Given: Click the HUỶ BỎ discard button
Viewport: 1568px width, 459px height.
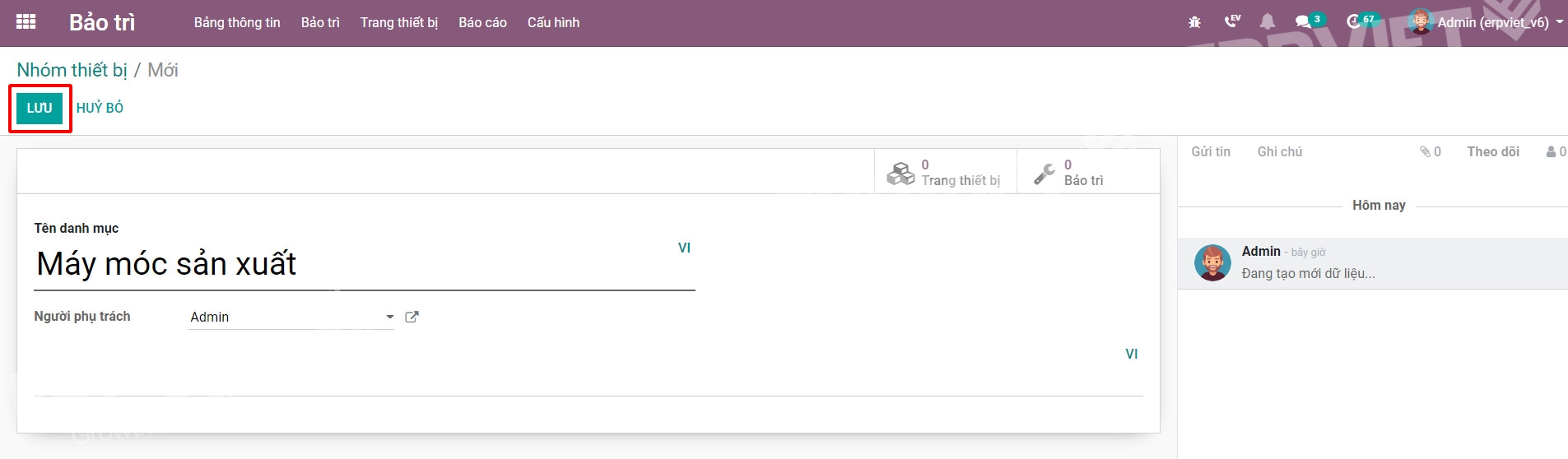Looking at the screenshot, I should [100, 108].
